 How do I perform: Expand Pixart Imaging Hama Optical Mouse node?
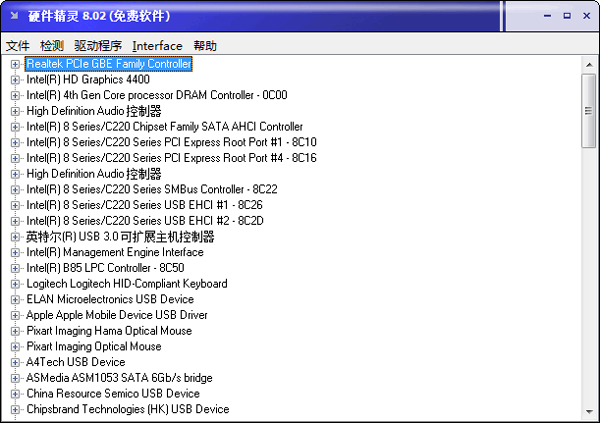point(15,331)
